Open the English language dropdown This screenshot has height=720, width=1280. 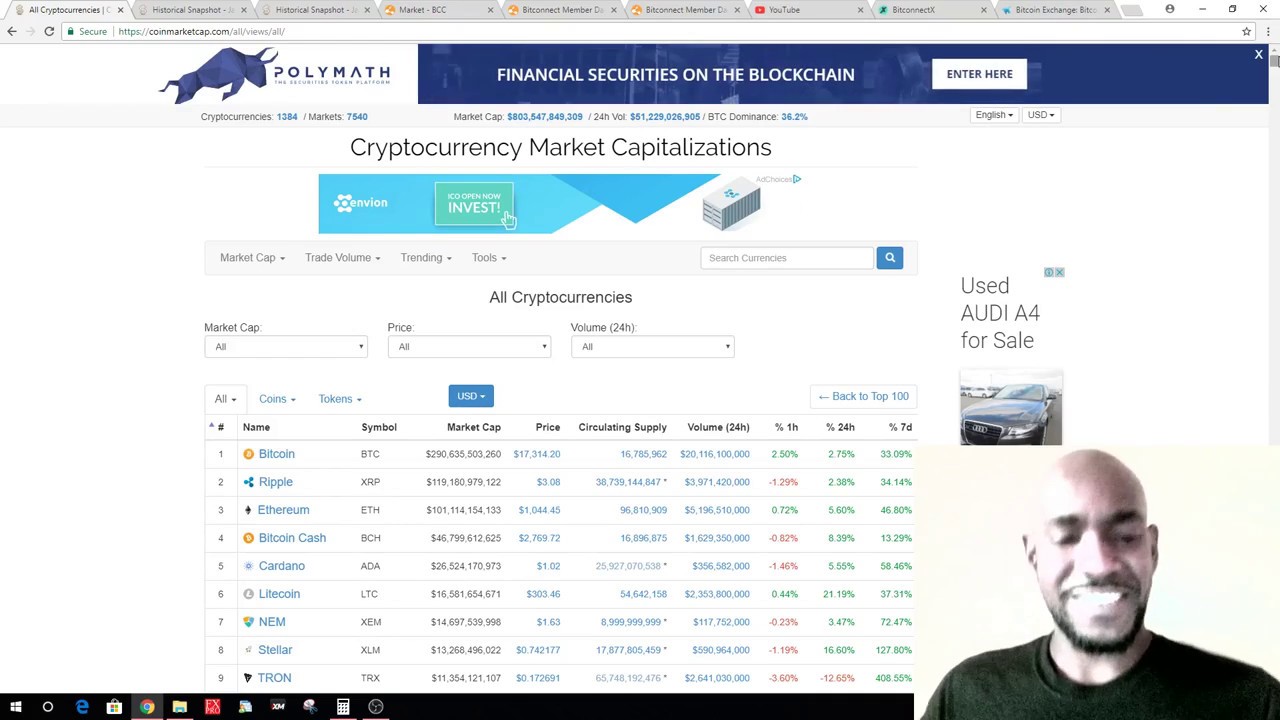(994, 115)
